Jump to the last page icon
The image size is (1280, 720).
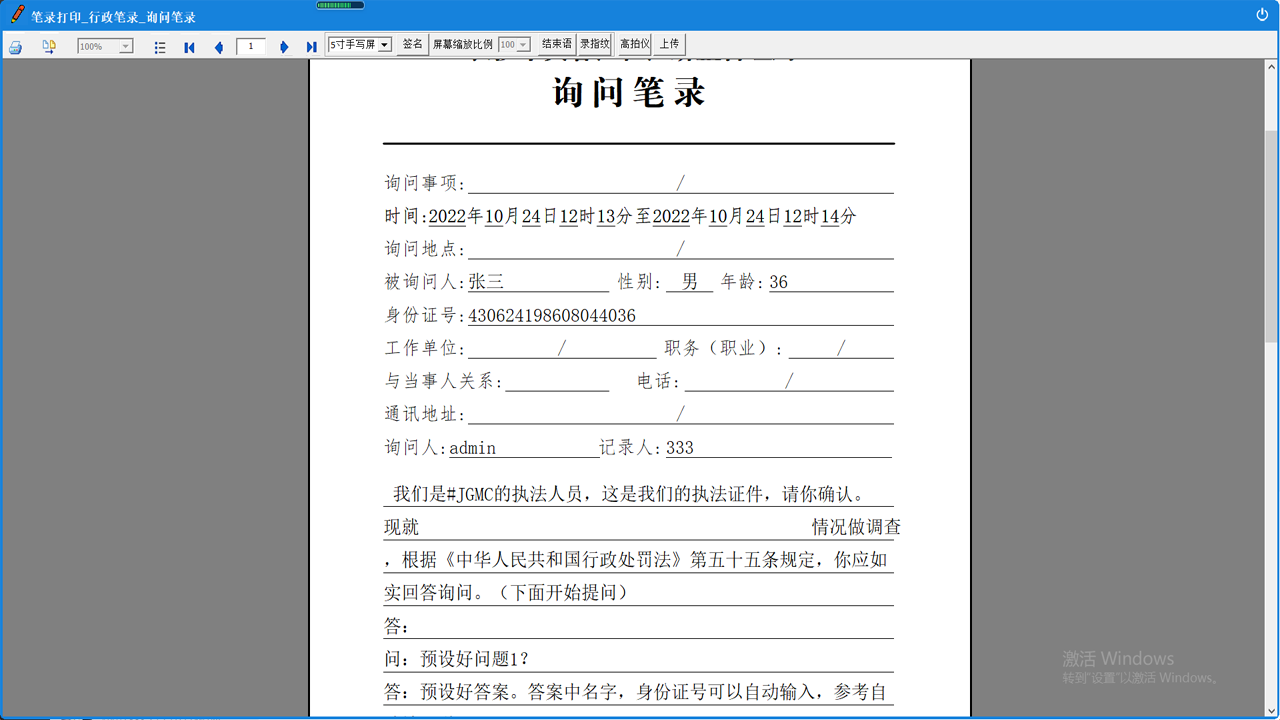tap(311, 44)
